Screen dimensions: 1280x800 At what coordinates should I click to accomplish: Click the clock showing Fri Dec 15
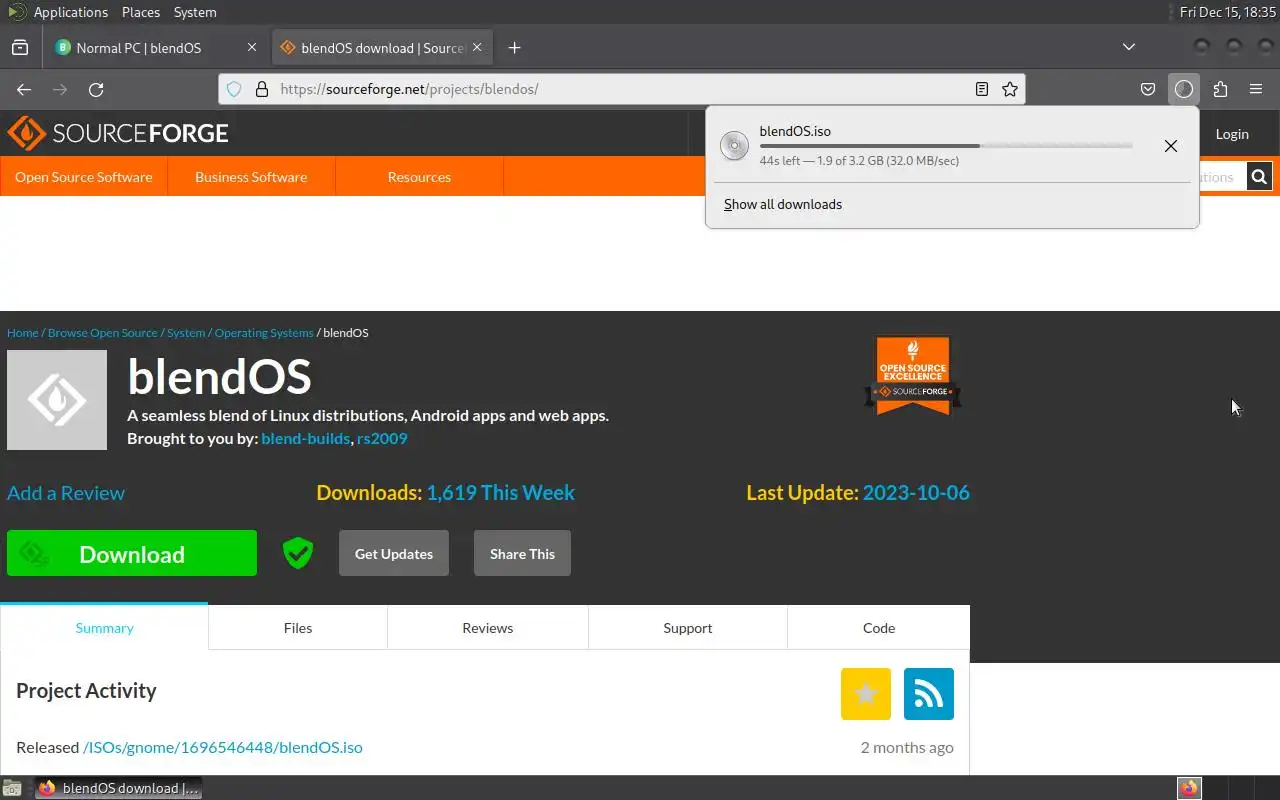[1228, 12]
